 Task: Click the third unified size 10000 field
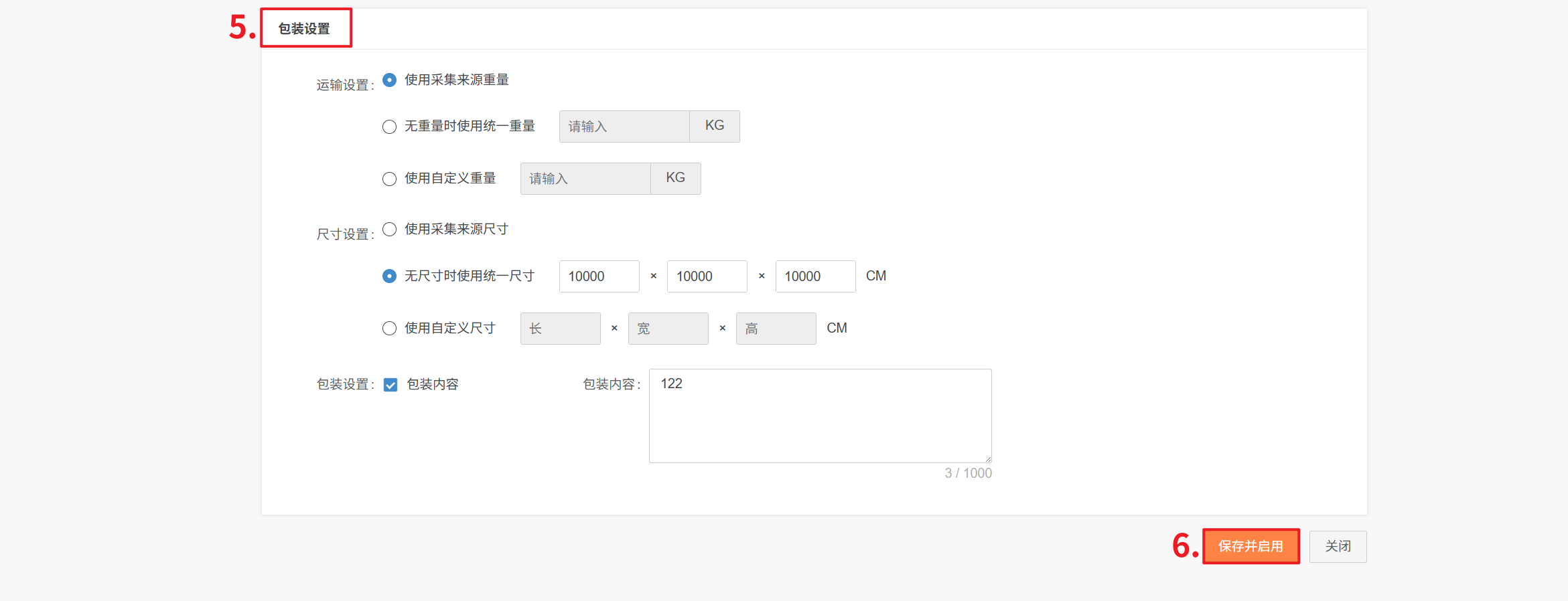pyautogui.click(x=815, y=276)
